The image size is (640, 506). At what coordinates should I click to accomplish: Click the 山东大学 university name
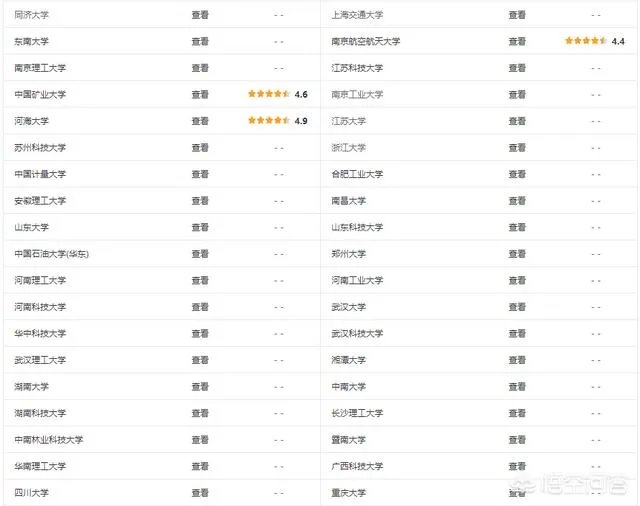tap(32, 227)
